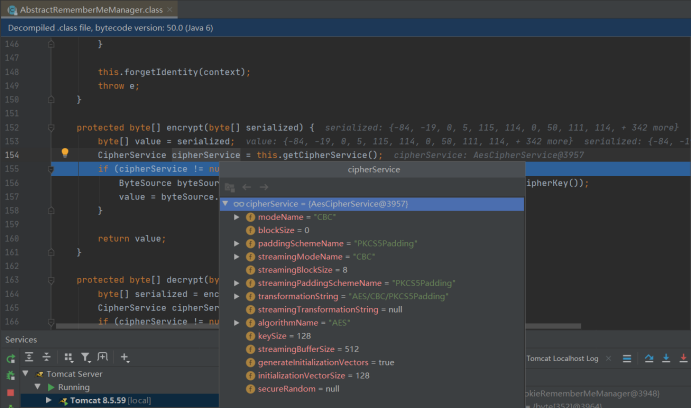Viewport: 692px width, 409px height.
Task: Expand the streamingModeName field
Action: (x=237, y=257)
